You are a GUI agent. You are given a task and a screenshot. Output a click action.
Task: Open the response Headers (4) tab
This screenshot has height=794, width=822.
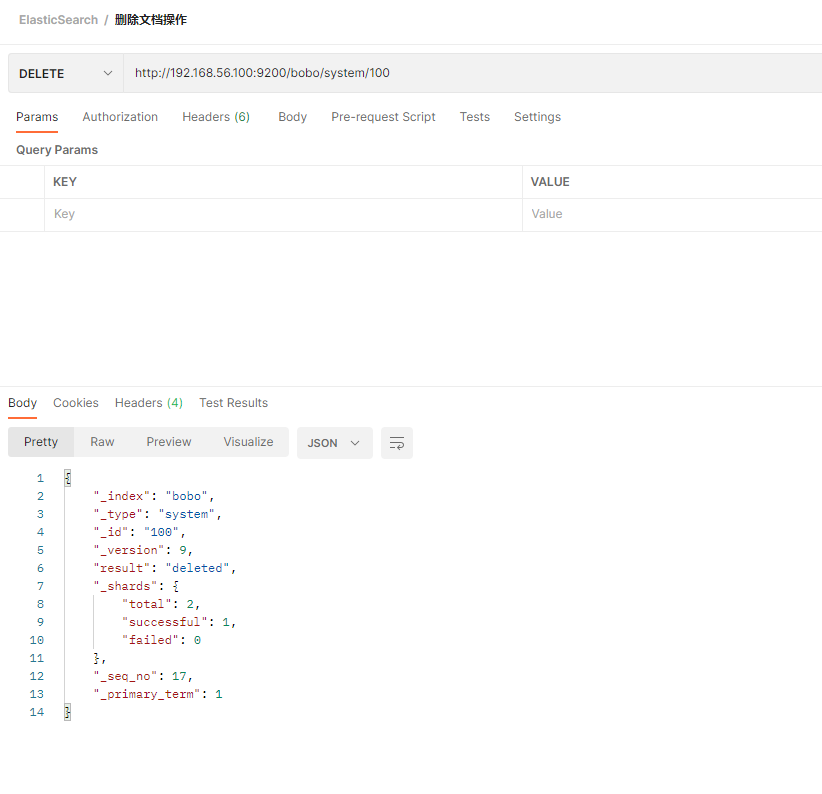click(x=149, y=403)
